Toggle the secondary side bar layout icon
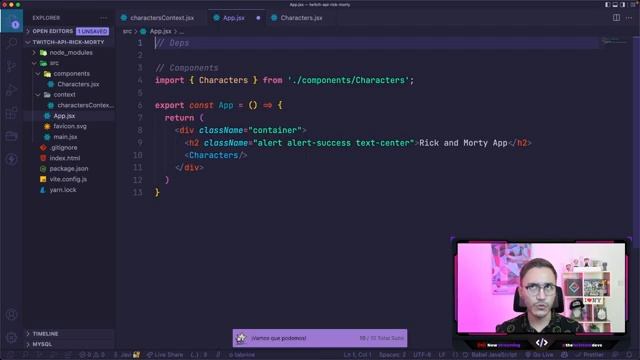This screenshot has height=360, width=640. 622,4
